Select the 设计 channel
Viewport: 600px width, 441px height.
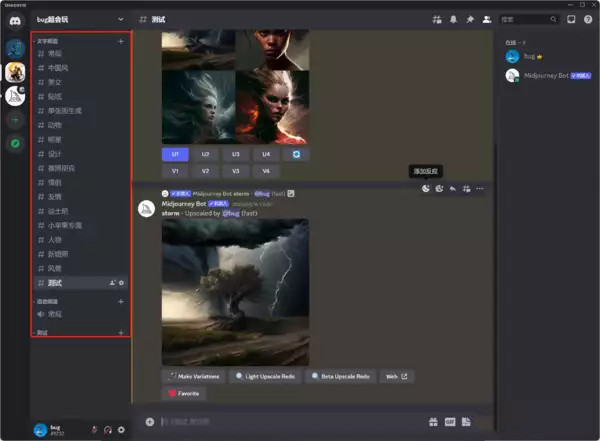[80, 154]
